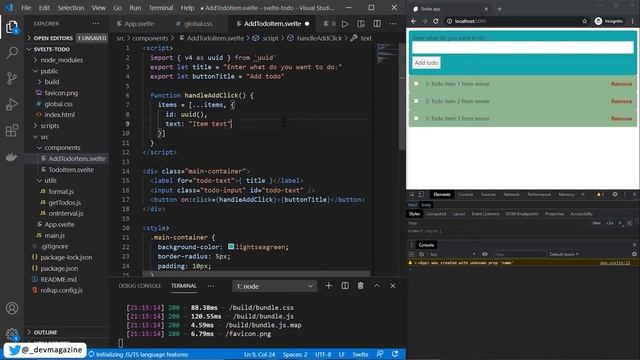The width and height of the screenshot is (640, 360).
Task: Open the terminal selector dropdown '1: node'
Action: click(274, 286)
